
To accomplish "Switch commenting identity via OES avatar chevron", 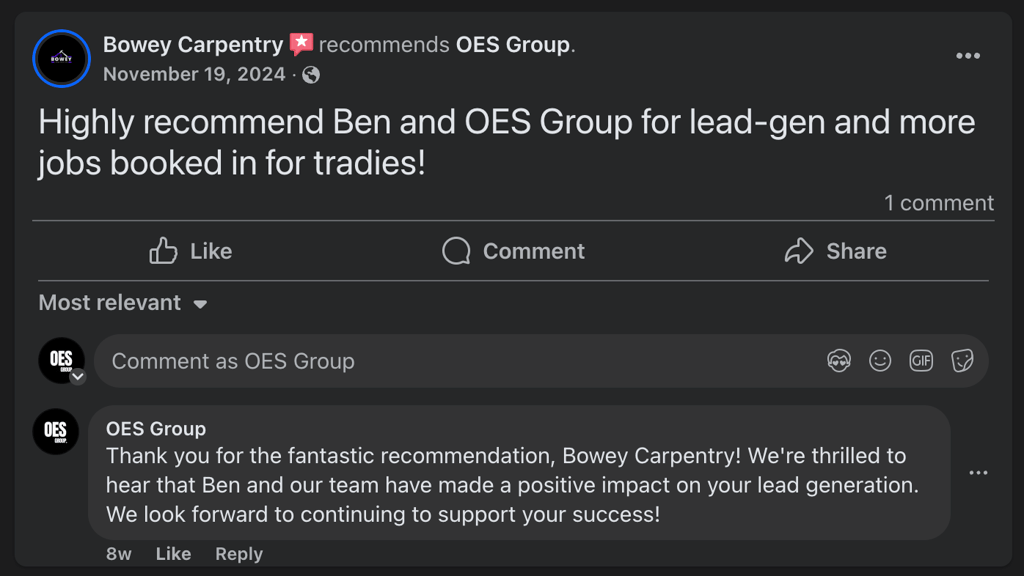I will point(77,377).
